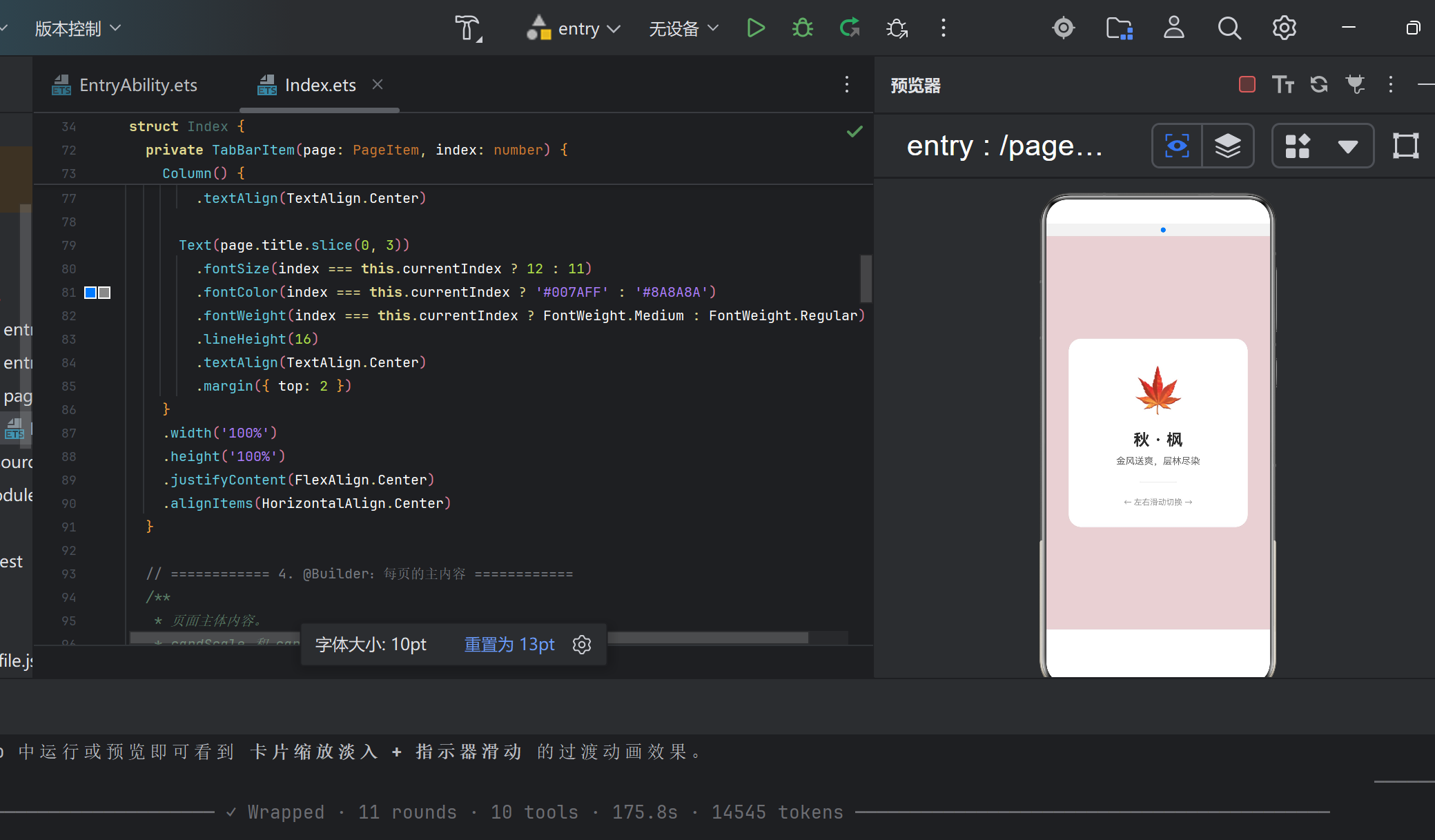Image resolution: width=1435 pixels, height=840 pixels.
Task: Click the editor vertical scrollbar thumb
Action: 866,279
